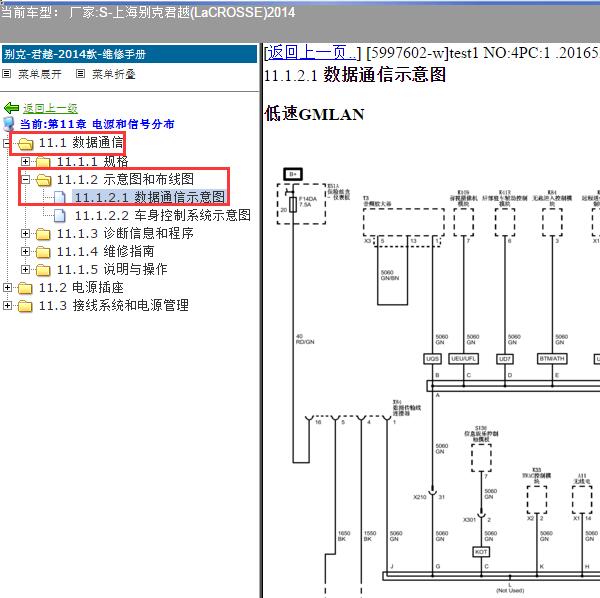Screen dimensions: 600x598
Task: Select 11.3 接线系统和电源管理 tree label
Action: click(x=114, y=305)
